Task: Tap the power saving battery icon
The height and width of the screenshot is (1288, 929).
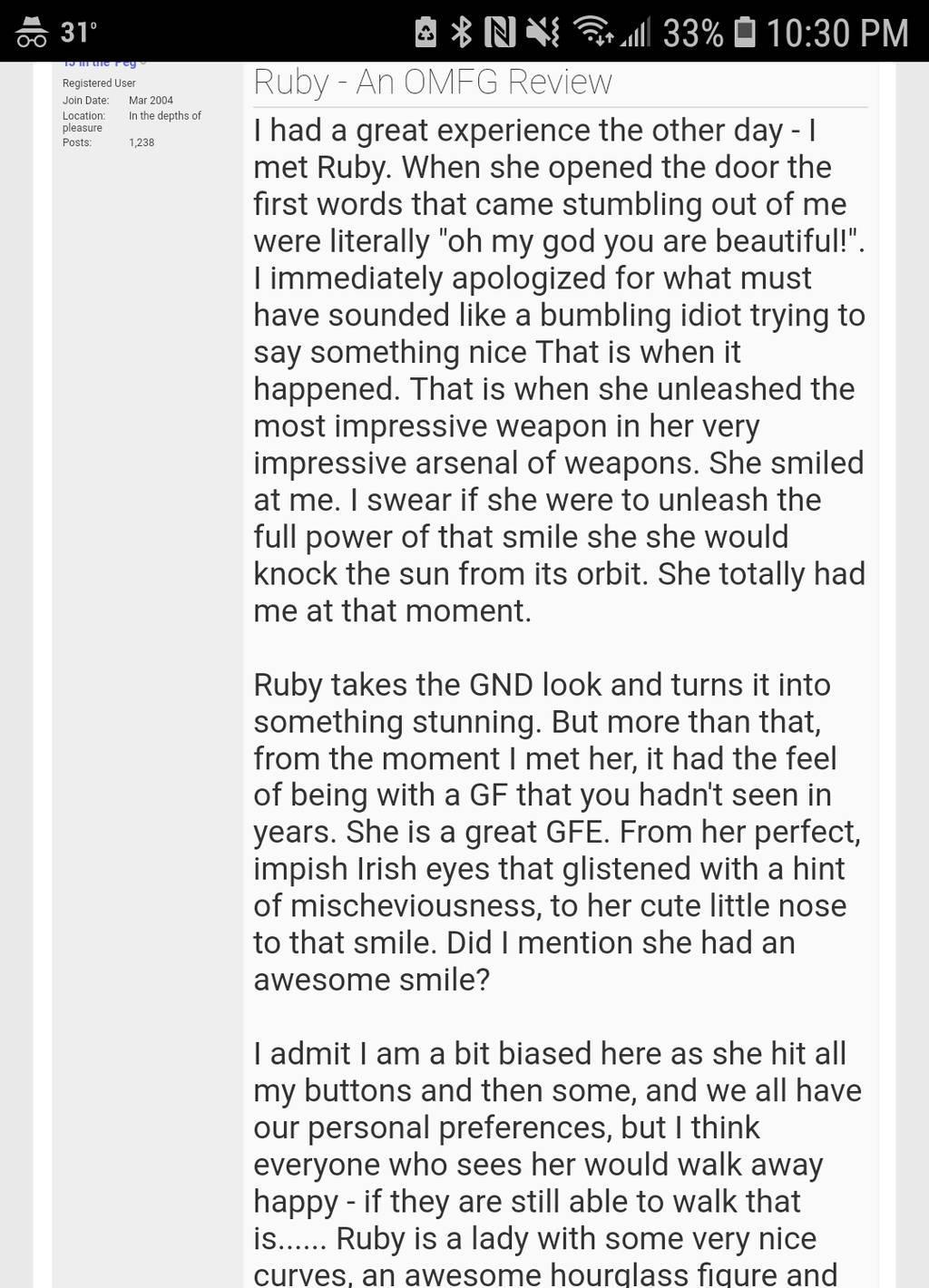Action: [425, 33]
